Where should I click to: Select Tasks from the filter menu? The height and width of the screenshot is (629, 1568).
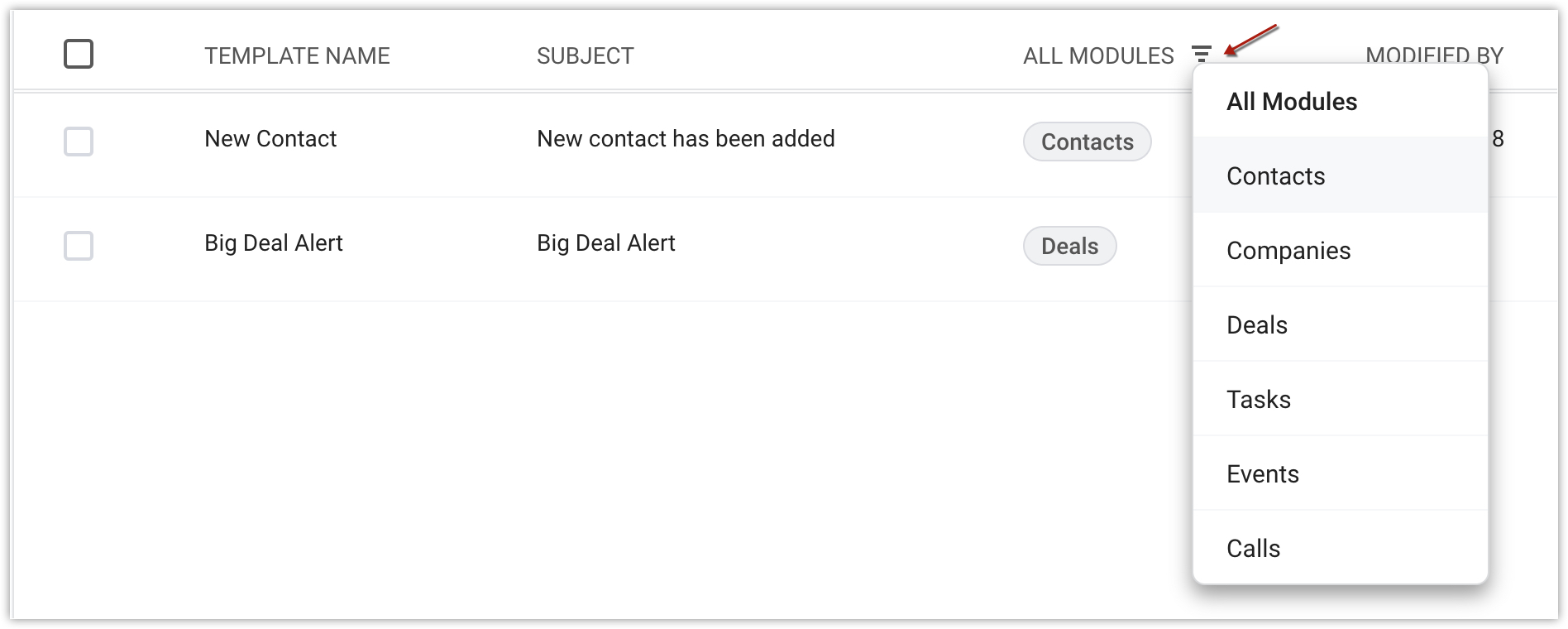(1259, 400)
